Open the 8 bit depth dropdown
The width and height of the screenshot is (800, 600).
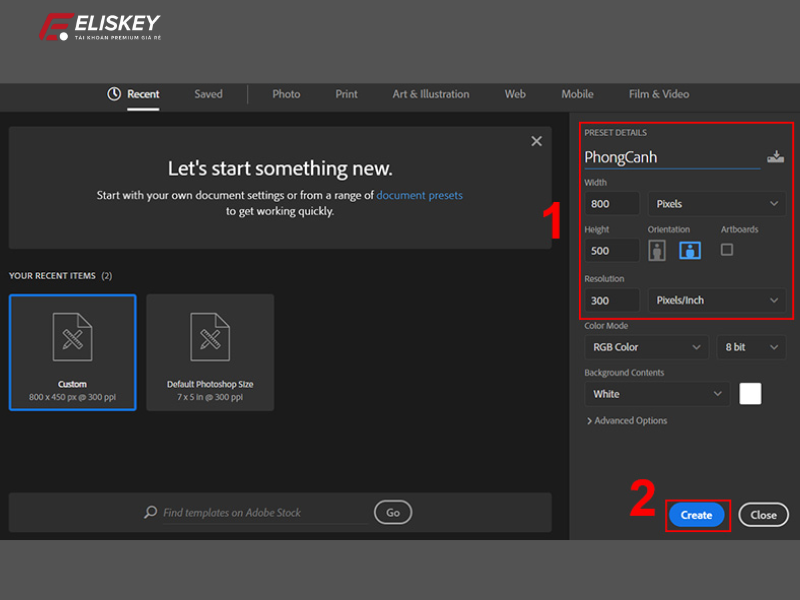tap(750, 347)
